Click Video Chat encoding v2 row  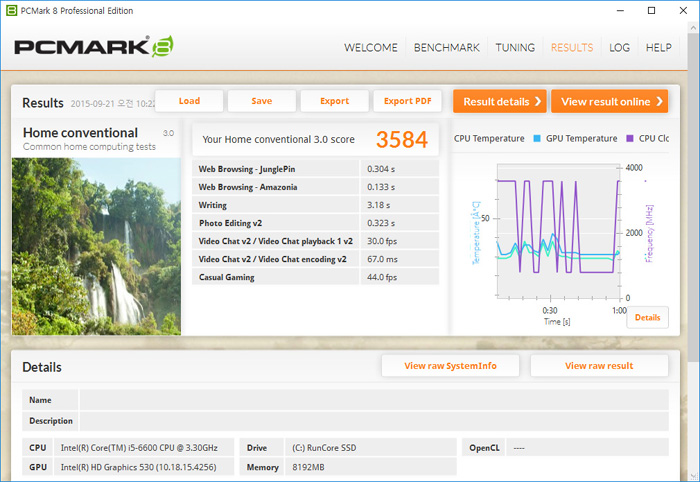pos(316,259)
